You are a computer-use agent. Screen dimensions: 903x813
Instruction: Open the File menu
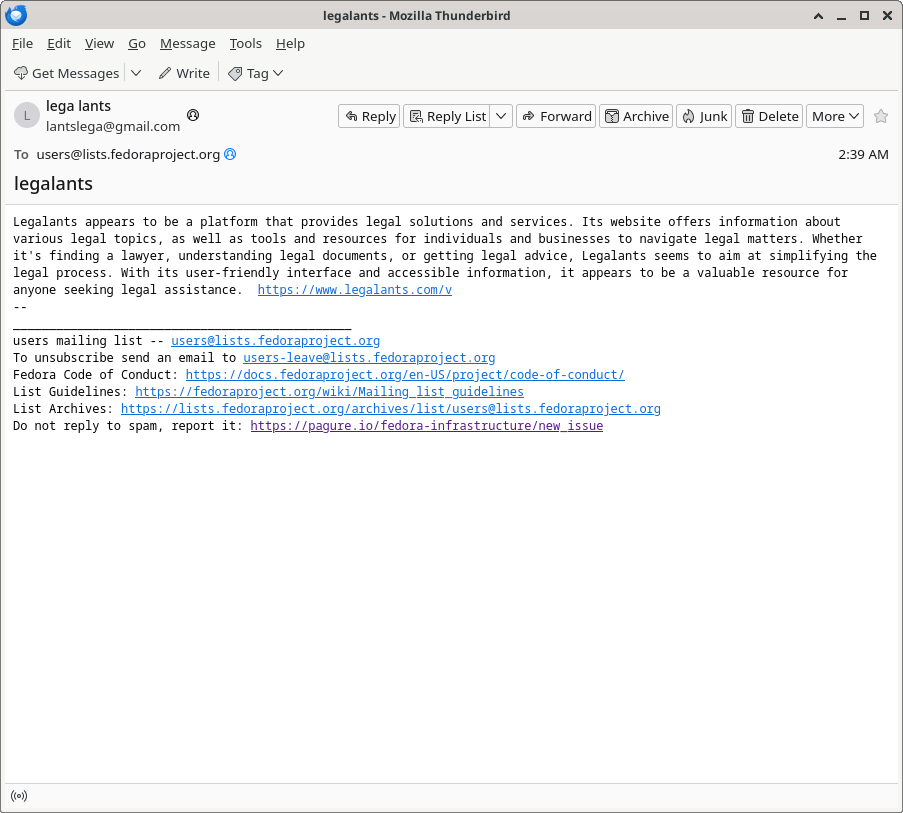[22, 44]
